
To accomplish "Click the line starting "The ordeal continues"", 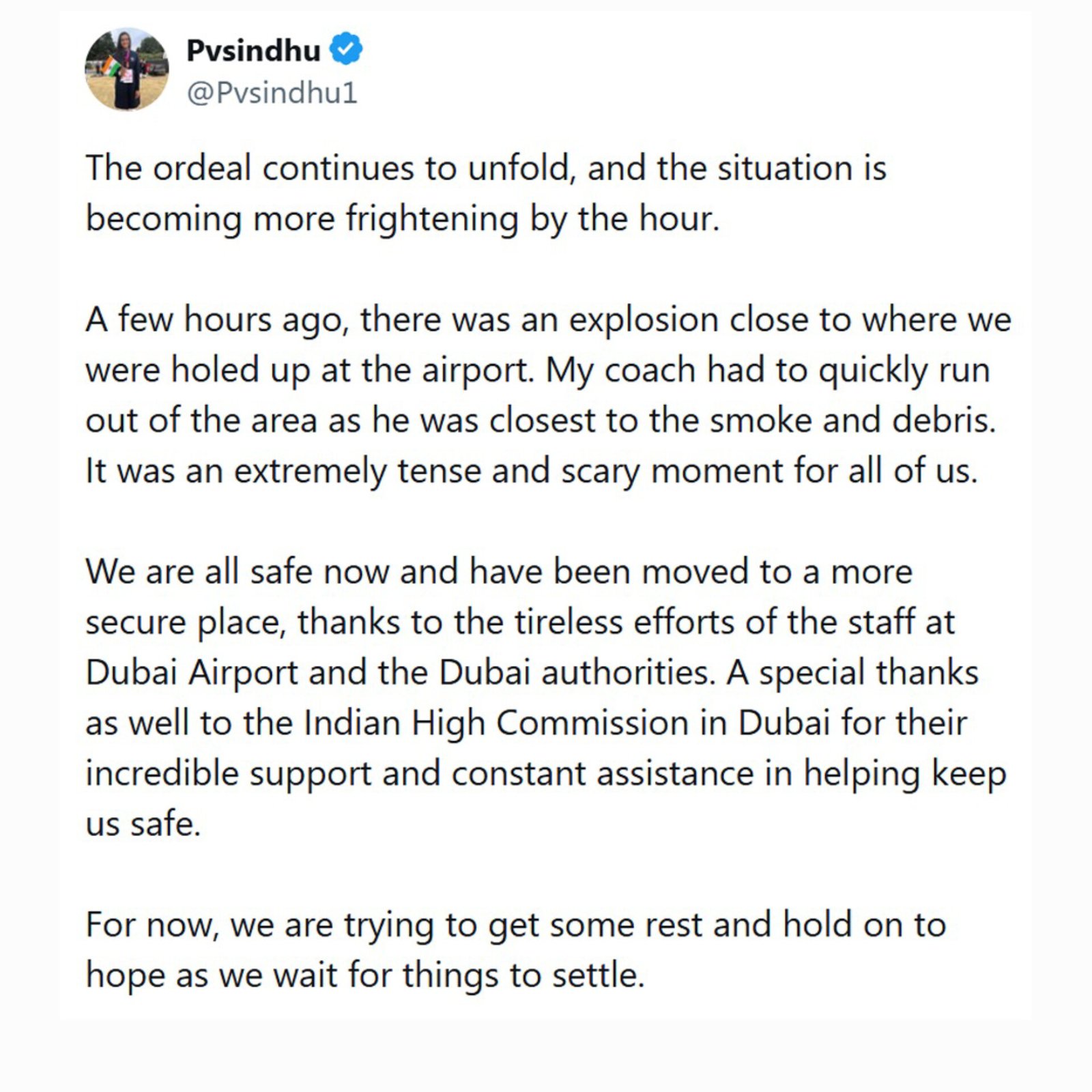I will [485, 169].
